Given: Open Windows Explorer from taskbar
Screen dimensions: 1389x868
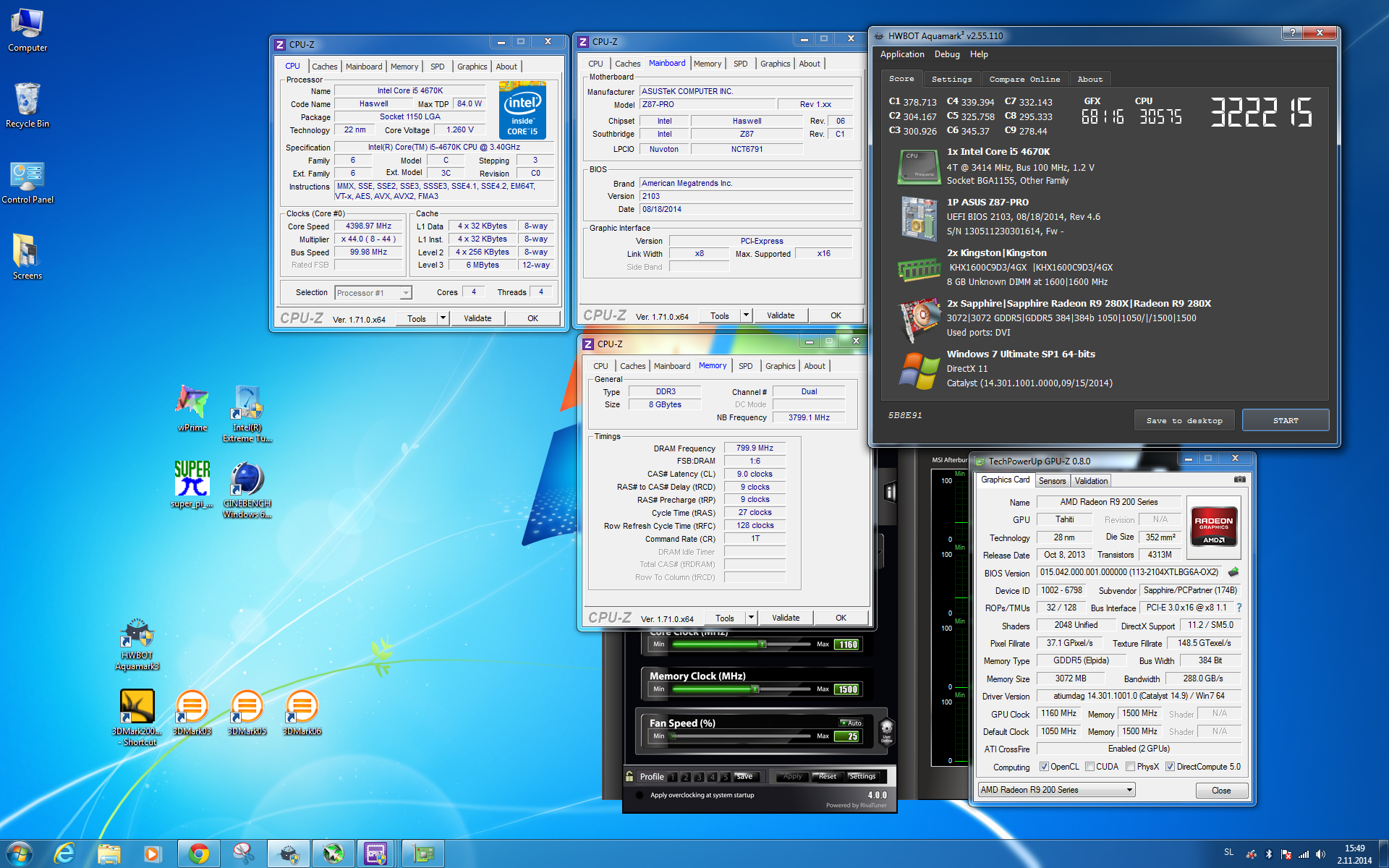Looking at the screenshot, I should click(x=109, y=854).
